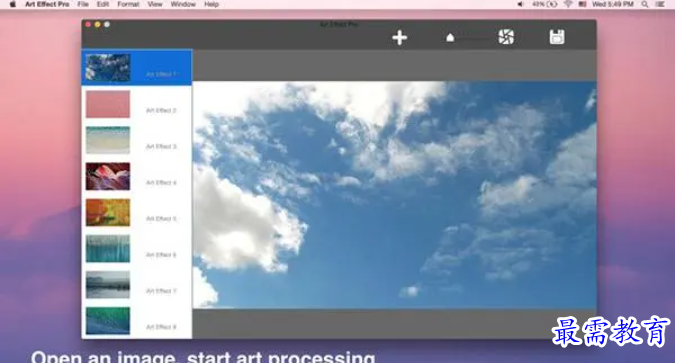Click the plus icon to add image
The width and height of the screenshot is (676, 363).
[x=400, y=38]
